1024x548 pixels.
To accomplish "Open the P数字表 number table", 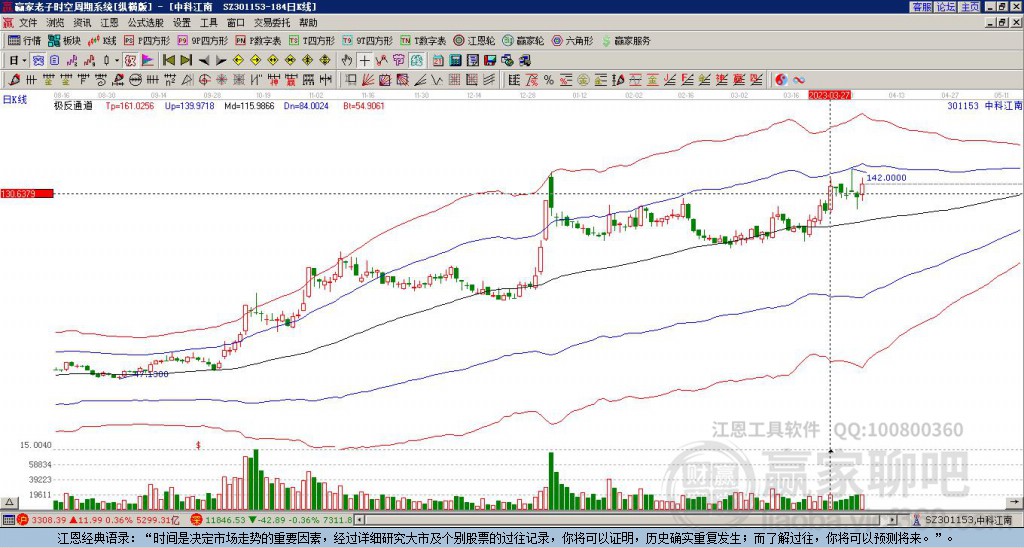I will point(259,40).
